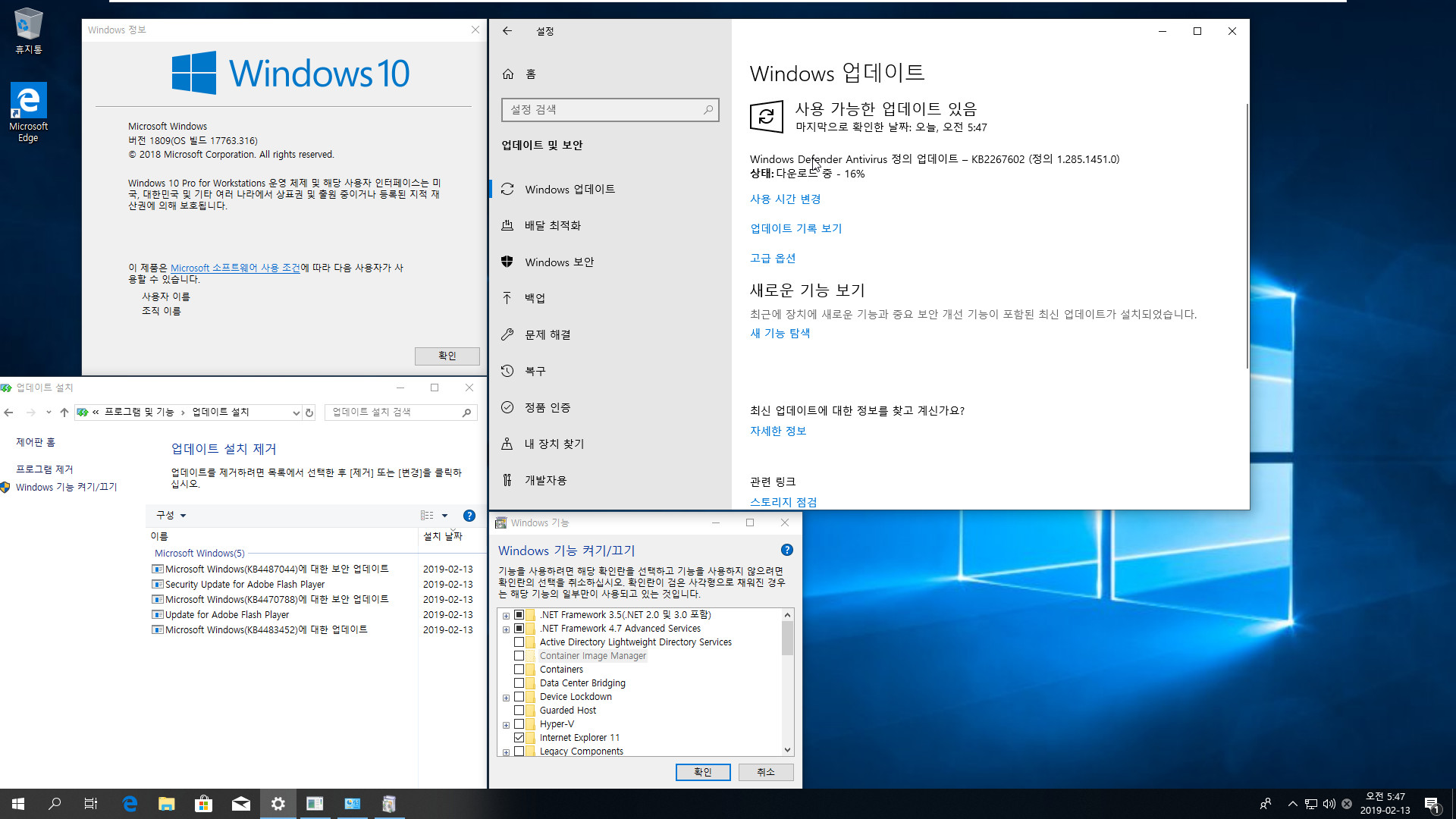
Task: Click 프로그램 제거 link
Action: coord(45,469)
